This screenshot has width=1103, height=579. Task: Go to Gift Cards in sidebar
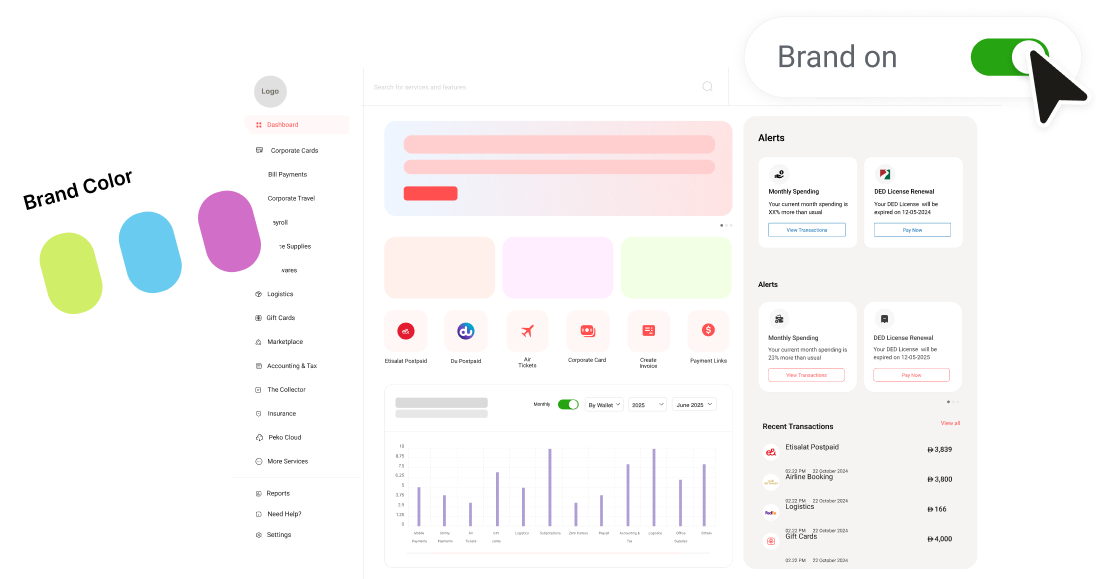coord(280,318)
